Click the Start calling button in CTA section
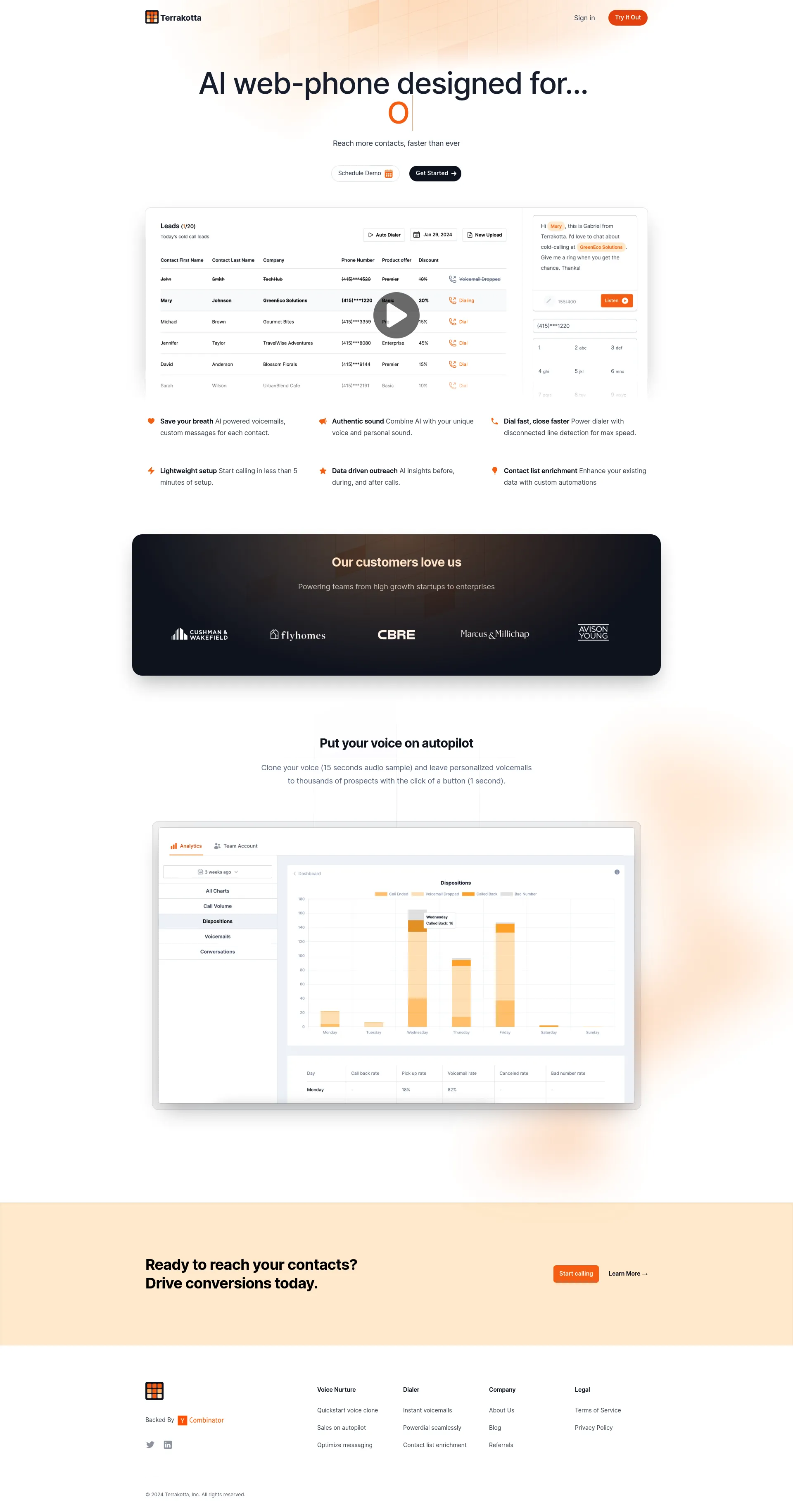Viewport: 793px width, 1512px height. [576, 1273]
